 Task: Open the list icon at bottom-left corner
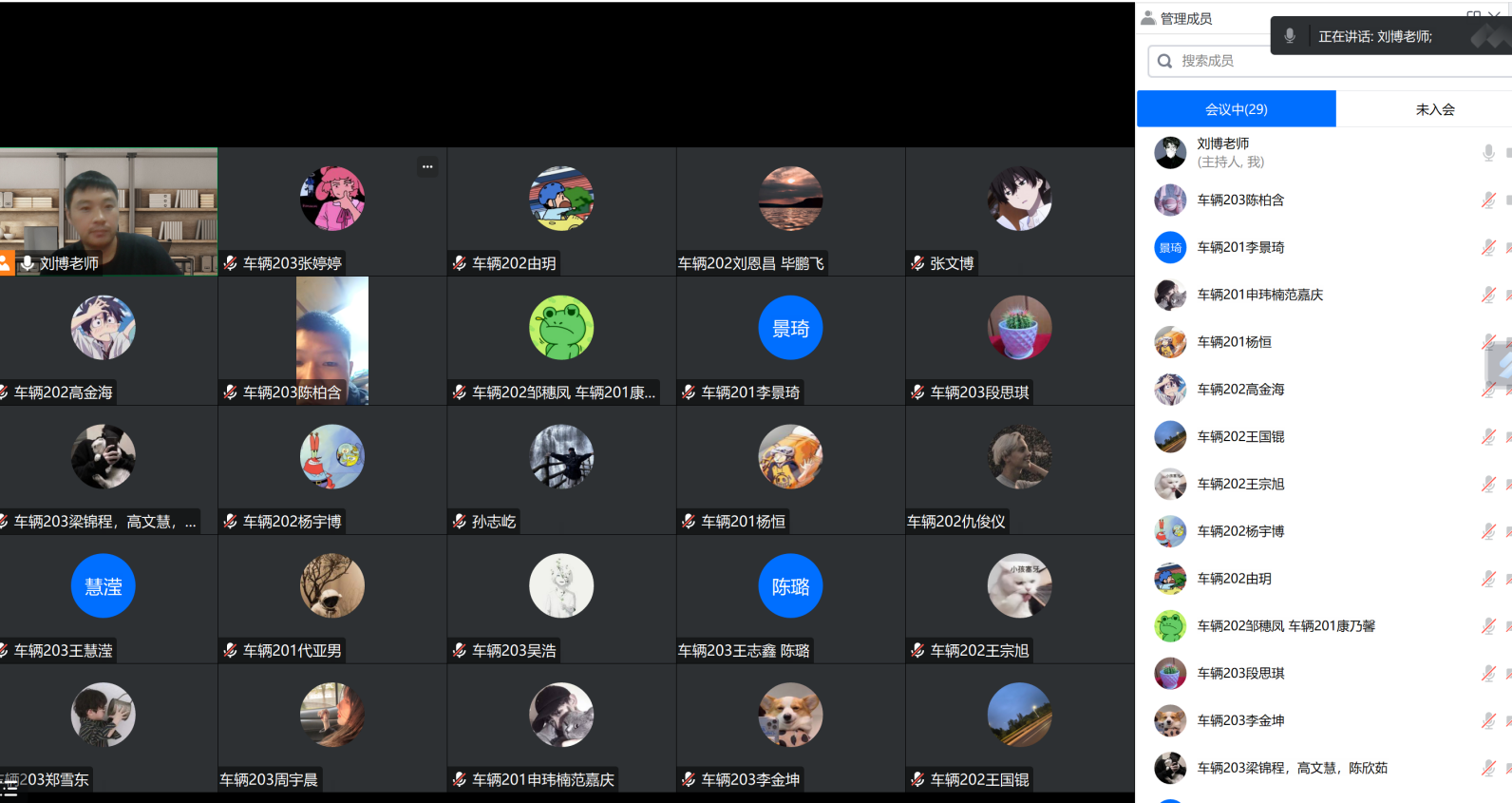pyautogui.click(x=9, y=787)
